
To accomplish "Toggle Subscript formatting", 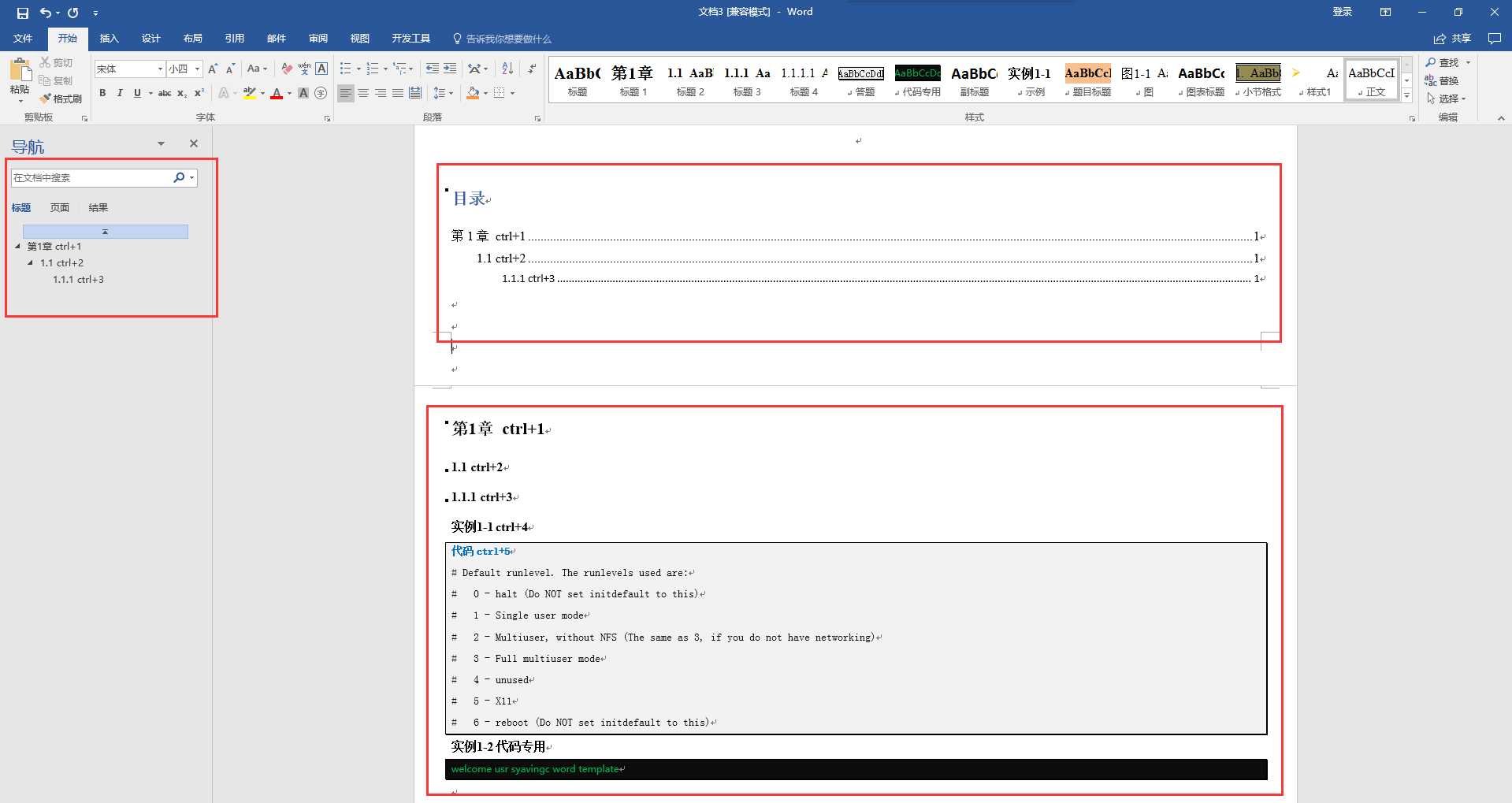I will 182,93.
